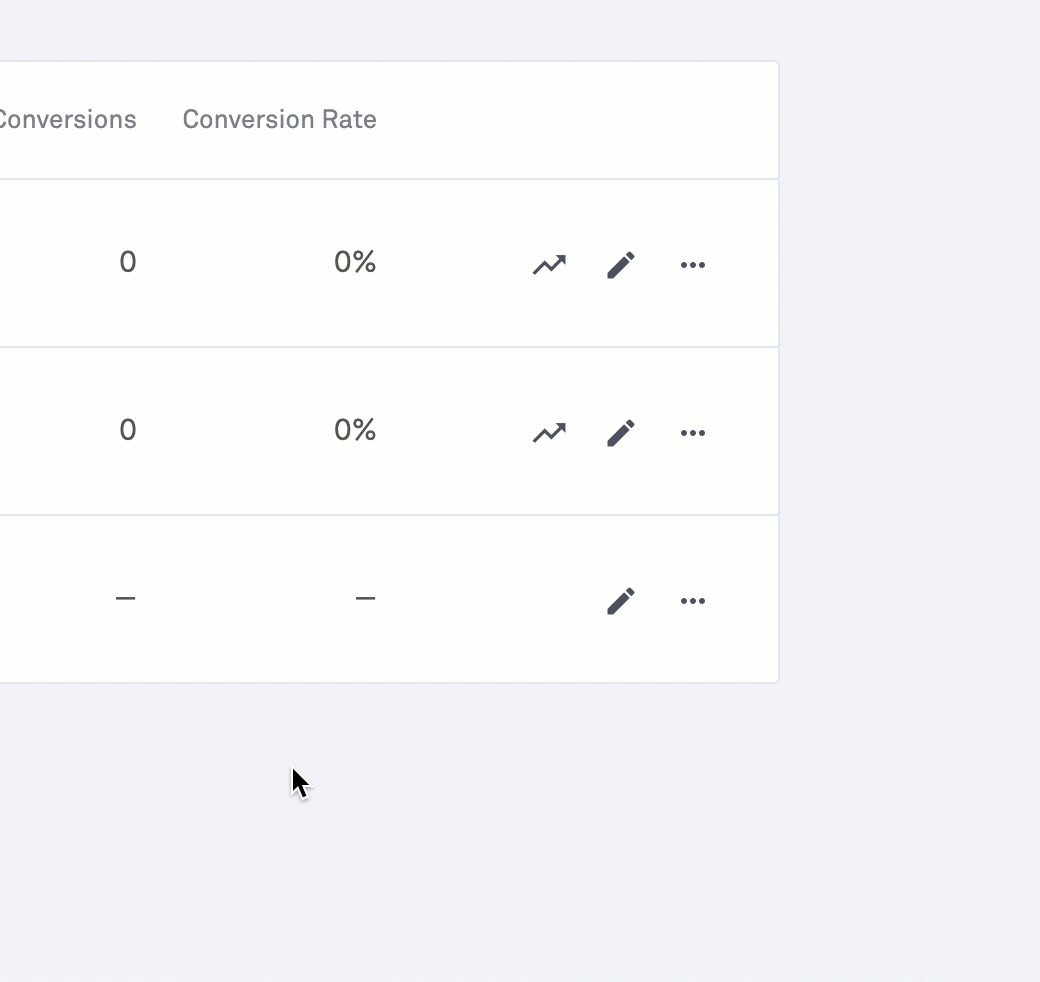Click third row conversion rate dash placeholder

coord(365,598)
